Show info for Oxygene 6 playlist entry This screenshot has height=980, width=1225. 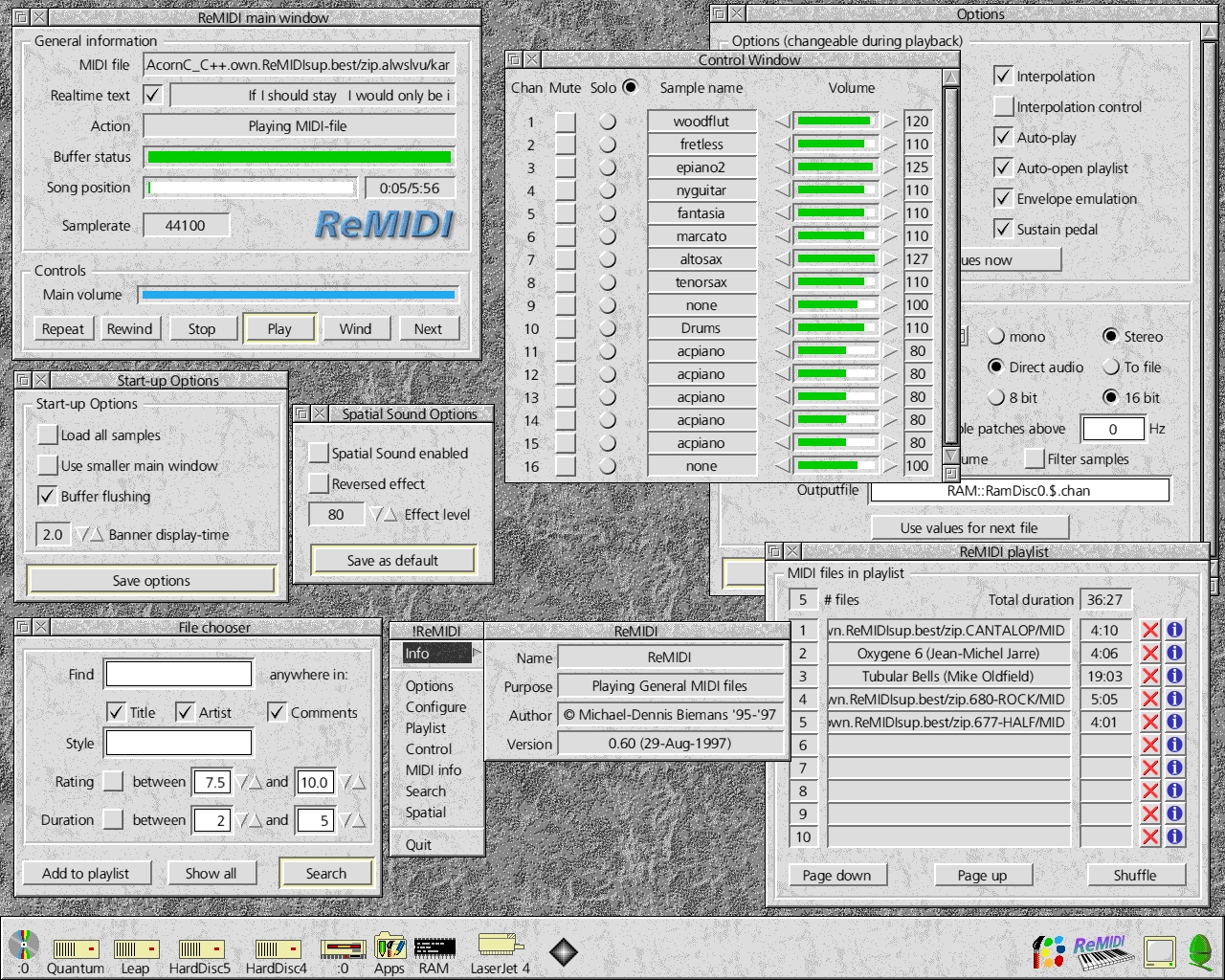[1174, 653]
